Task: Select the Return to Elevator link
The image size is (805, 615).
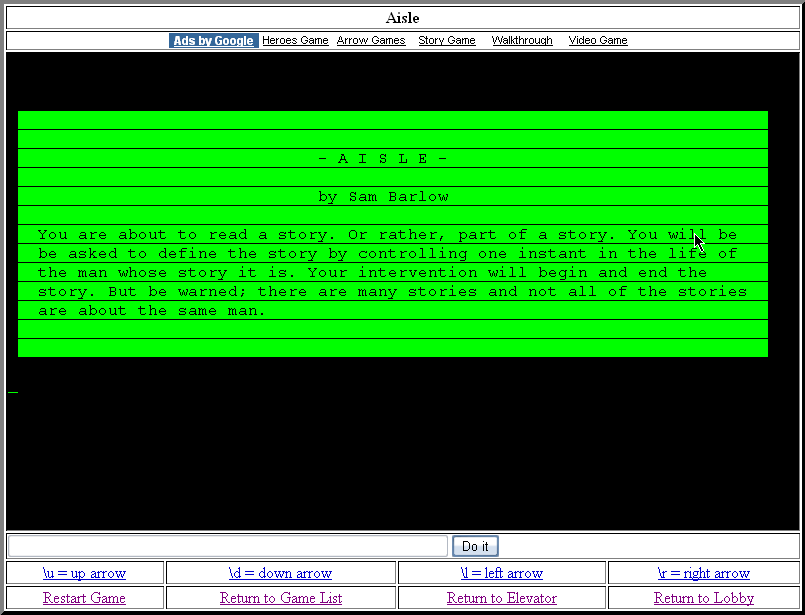Action: click(x=502, y=598)
